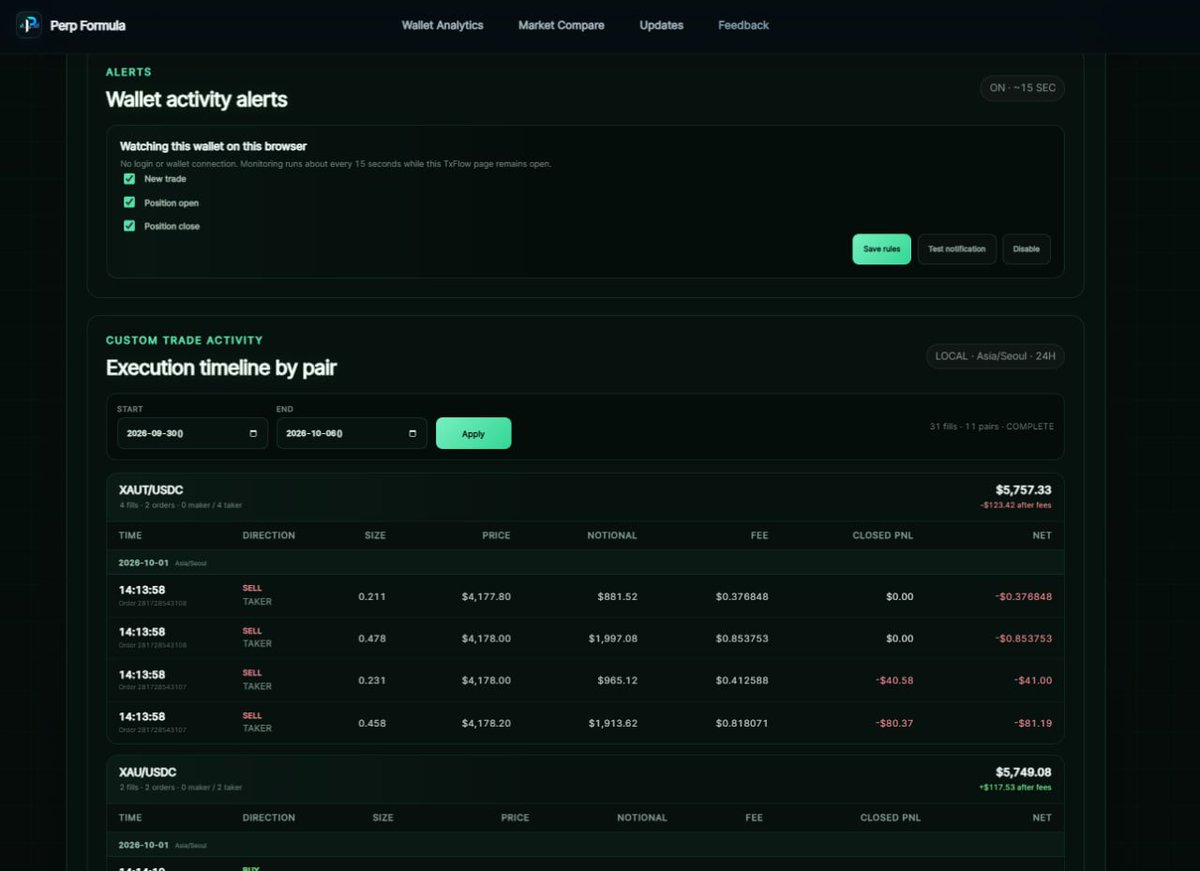Click 2026-10-01 date row under XAUT/USDC
Screen dimensions: 1200x871
pos(585,562)
